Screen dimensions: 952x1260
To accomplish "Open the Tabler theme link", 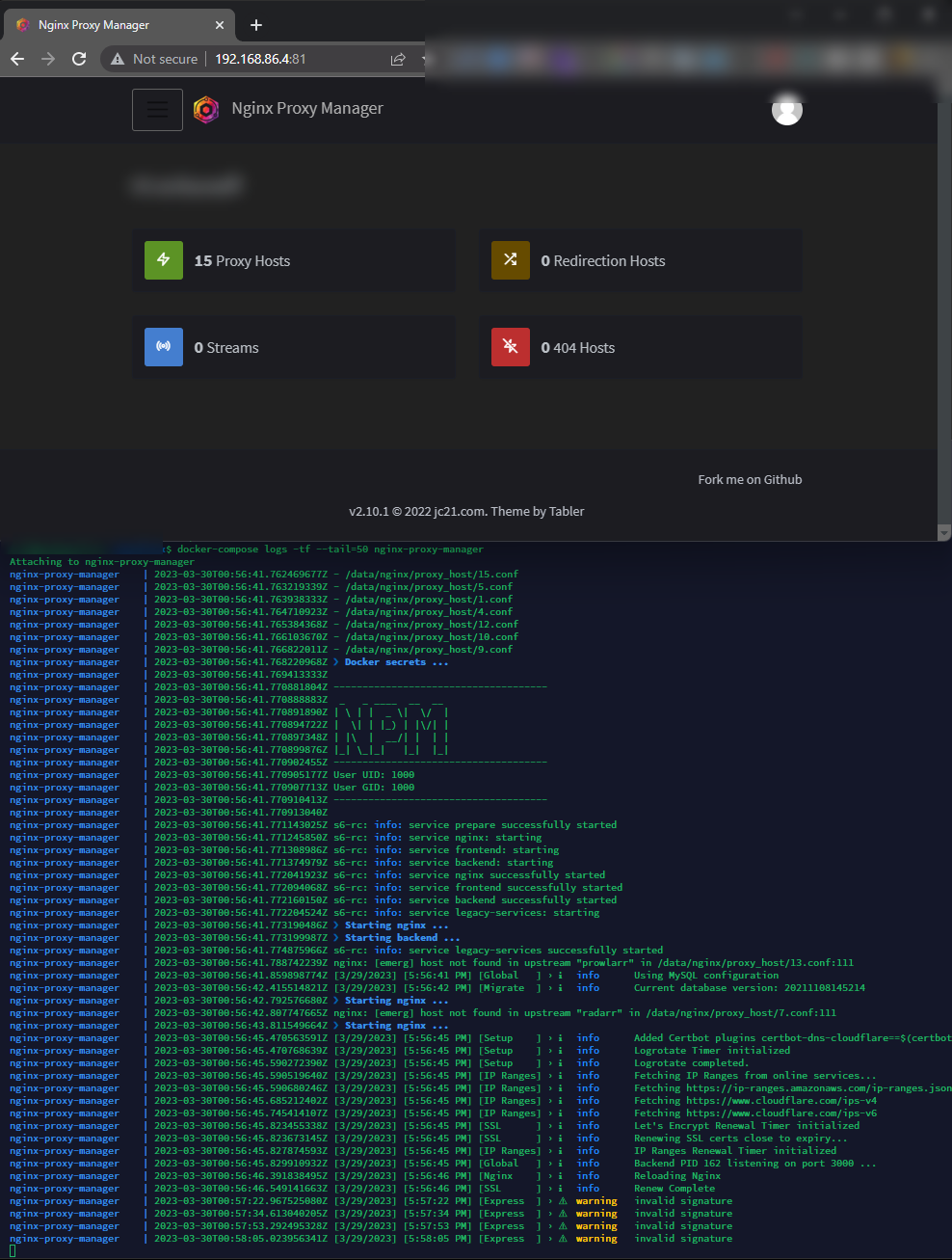I will click(x=569, y=511).
